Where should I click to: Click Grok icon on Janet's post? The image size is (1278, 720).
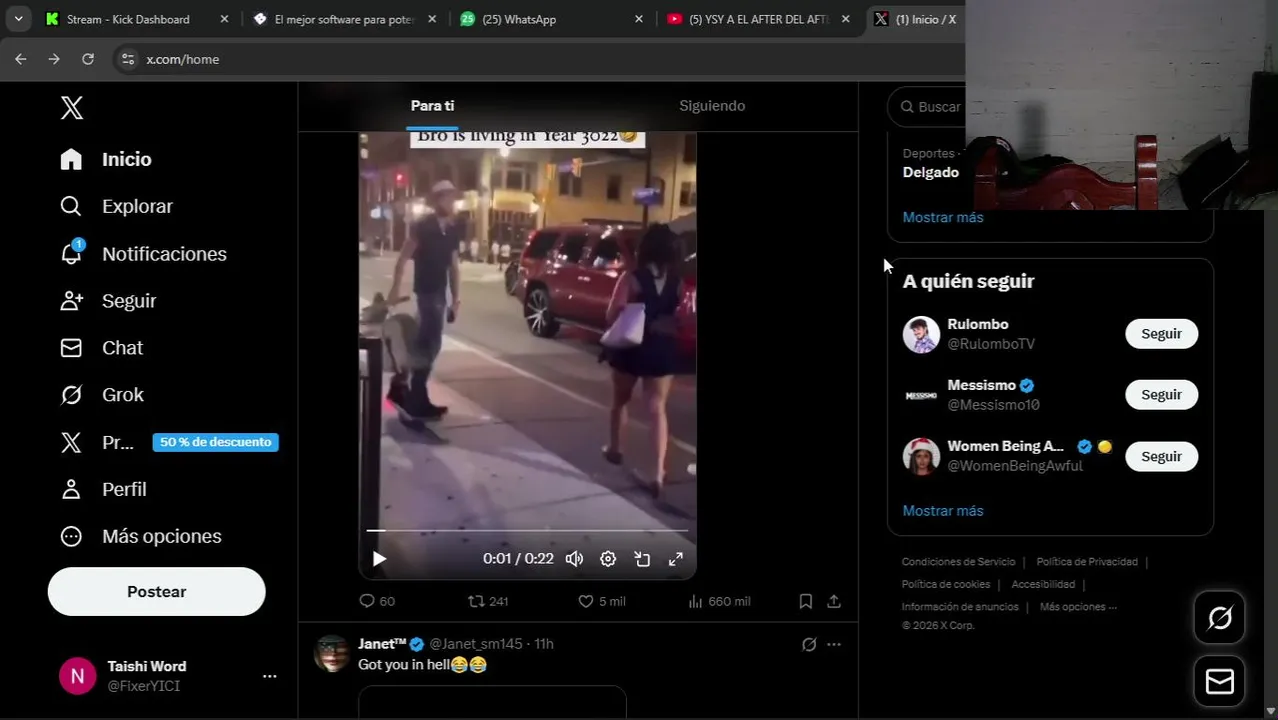point(809,644)
